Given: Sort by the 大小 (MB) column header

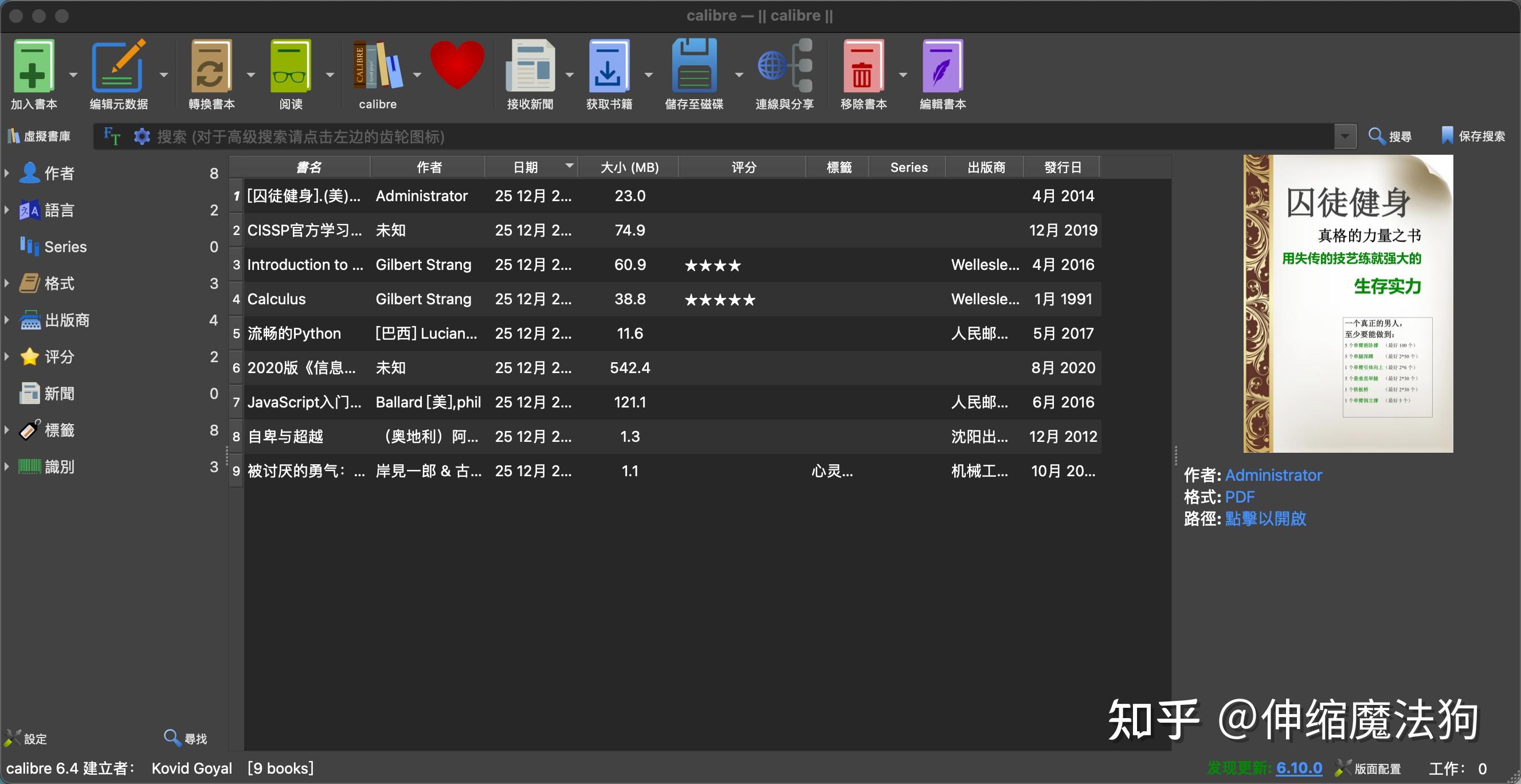Looking at the screenshot, I should pos(629,167).
